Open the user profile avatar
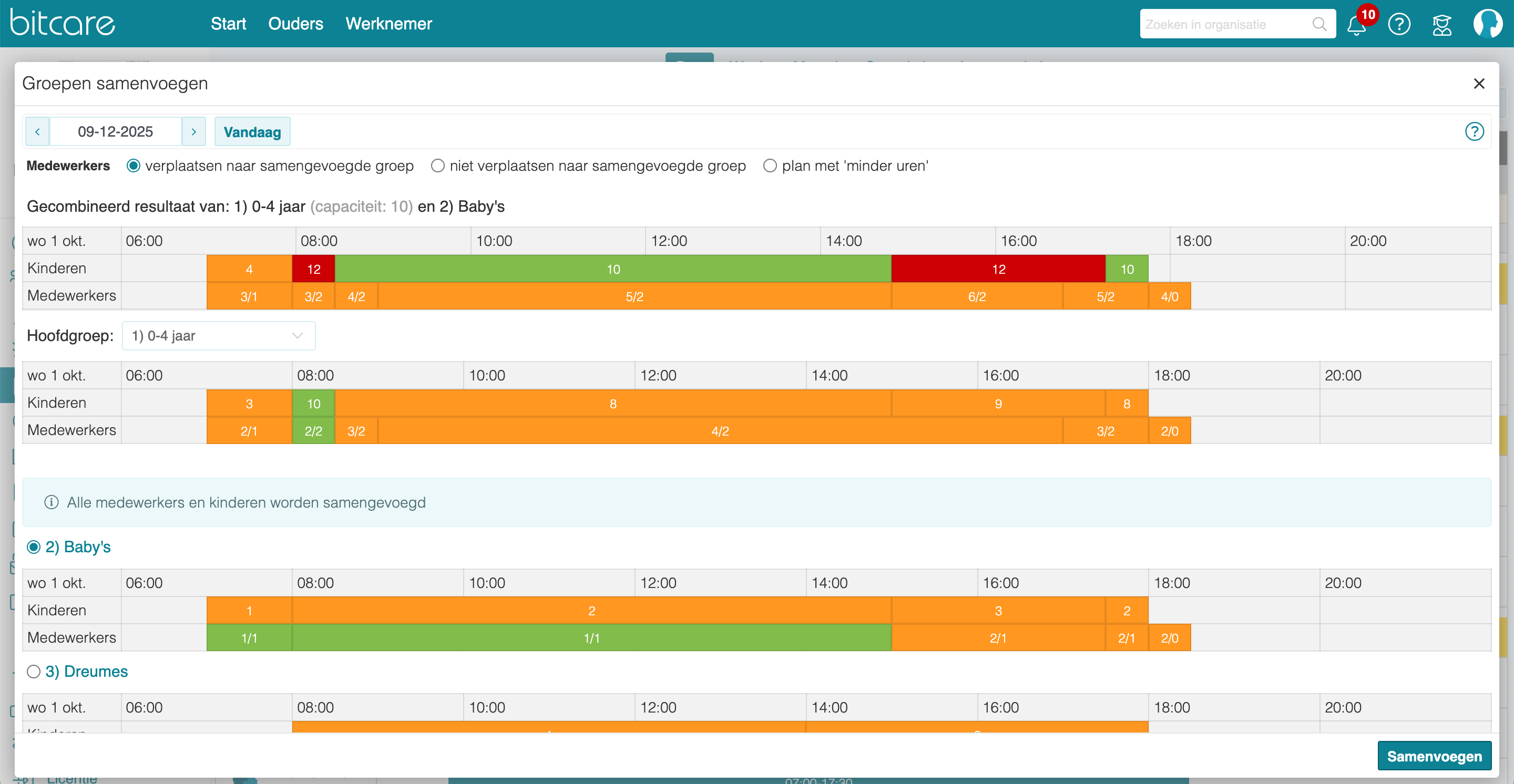The height and width of the screenshot is (784, 1514). pos(1488,24)
